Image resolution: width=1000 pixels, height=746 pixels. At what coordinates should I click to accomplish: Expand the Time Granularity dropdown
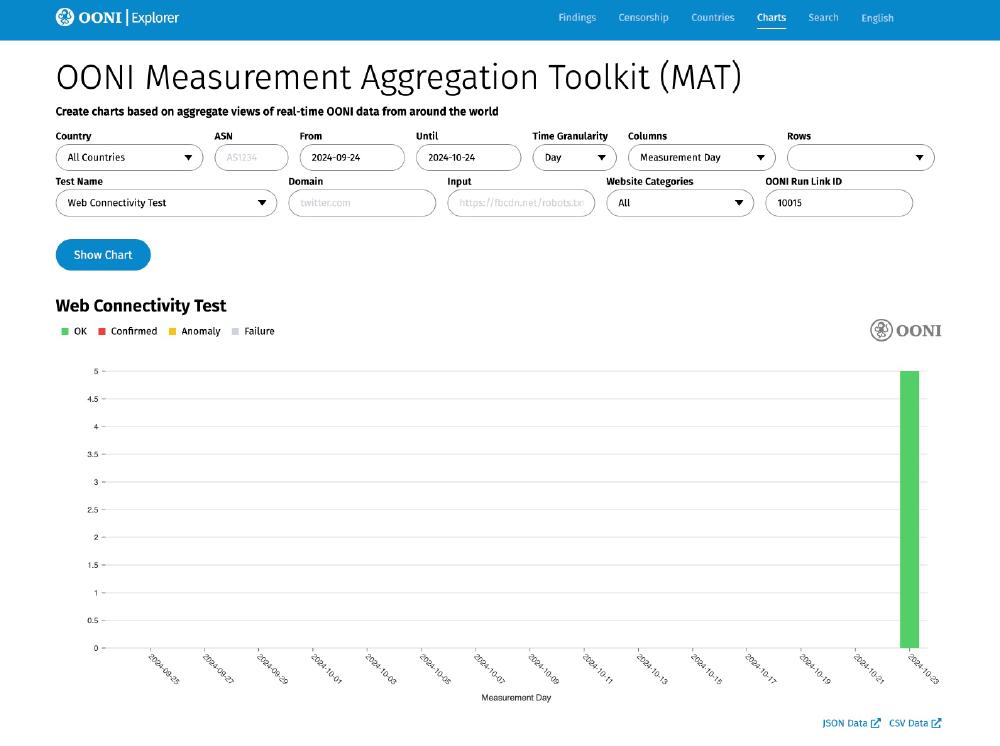[575, 157]
